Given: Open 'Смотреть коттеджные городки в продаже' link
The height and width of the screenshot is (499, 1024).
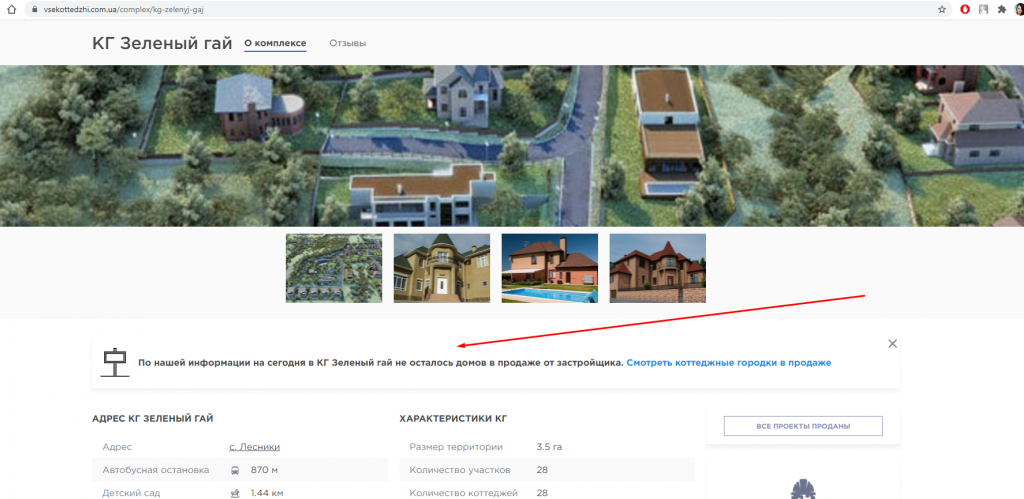Looking at the screenshot, I should tap(728, 362).
